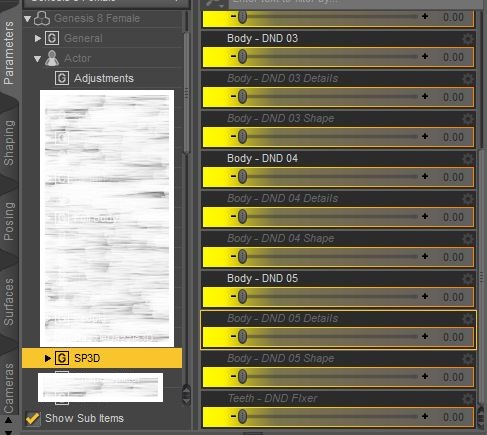Click the Body - DND 04 Shape slider handle
487x435 pixels.
[x=243, y=256]
